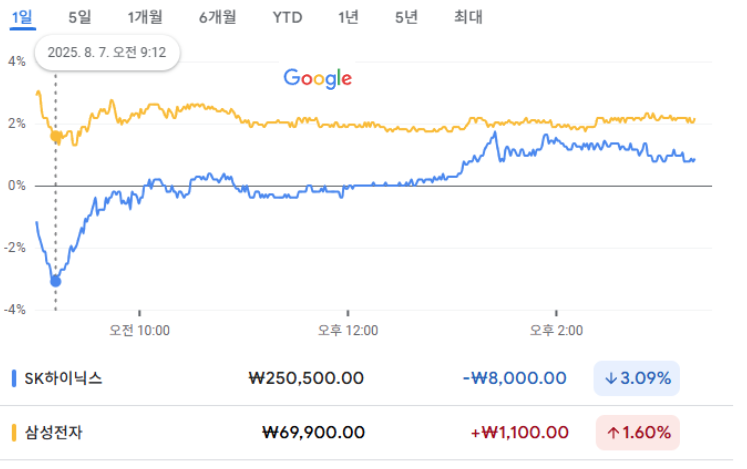This screenshot has width=747, height=469.
Task: Select the 6개월 chart range
Action: coord(217,18)
